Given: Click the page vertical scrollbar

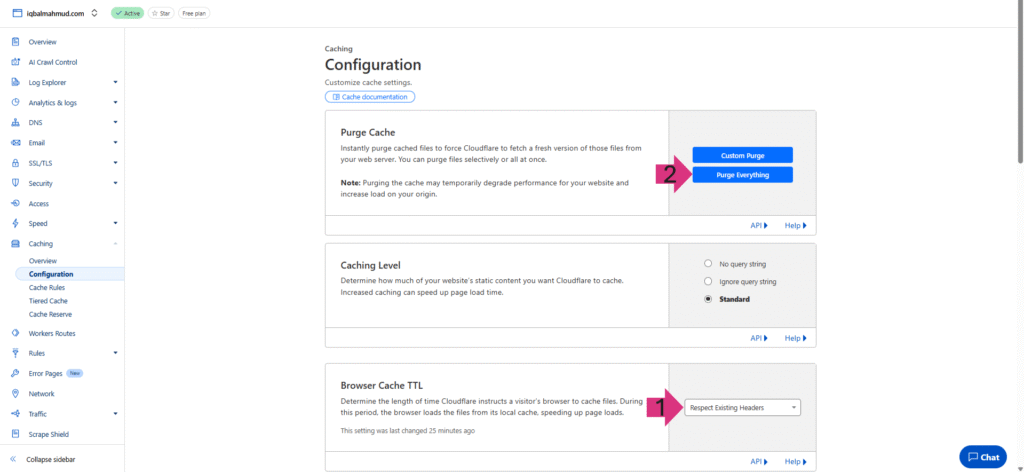Looking at the screenshot, I should (x=1020, y=82).
